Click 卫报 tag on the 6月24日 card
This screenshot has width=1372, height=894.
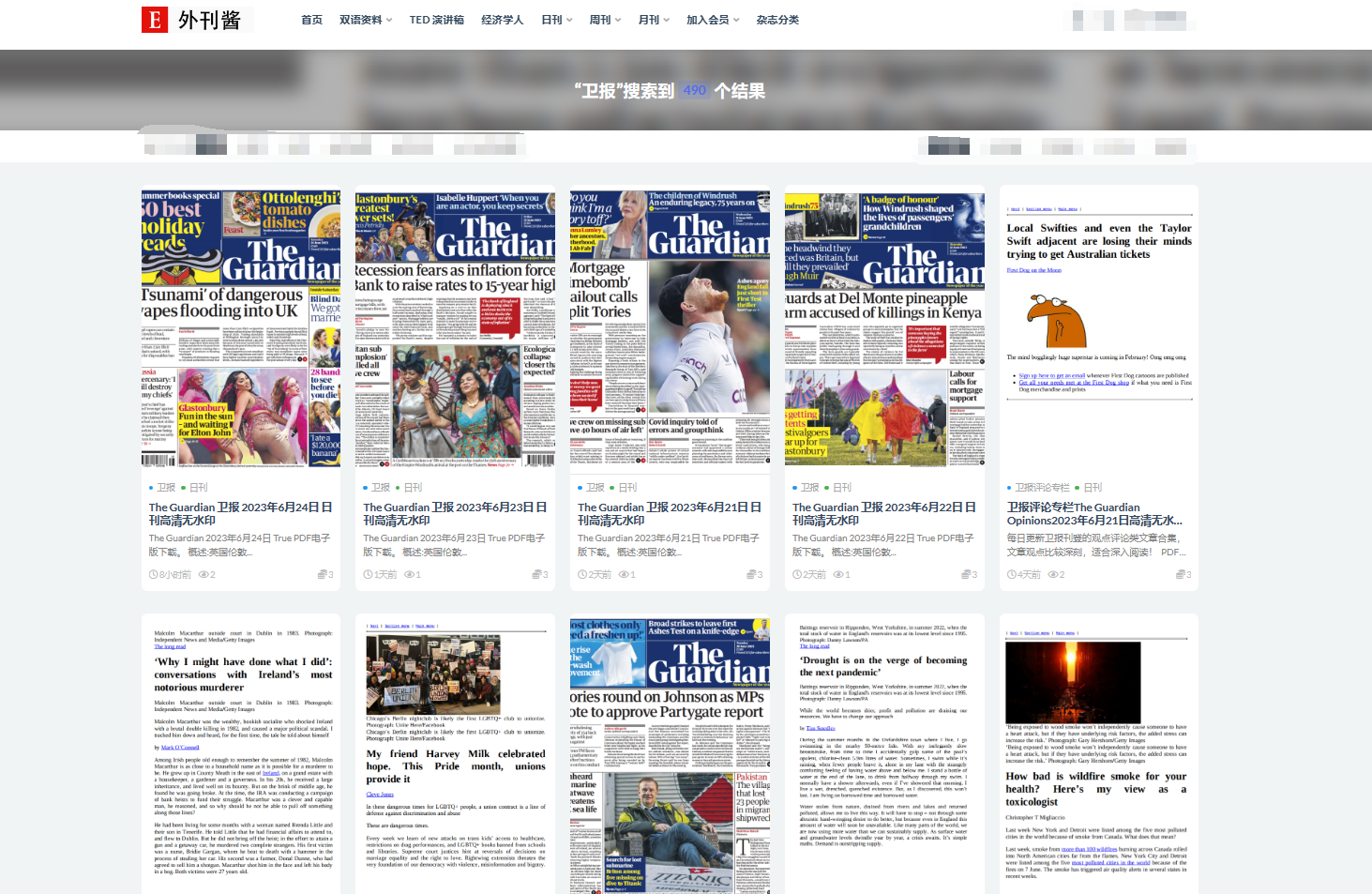(x=167, y=488)
